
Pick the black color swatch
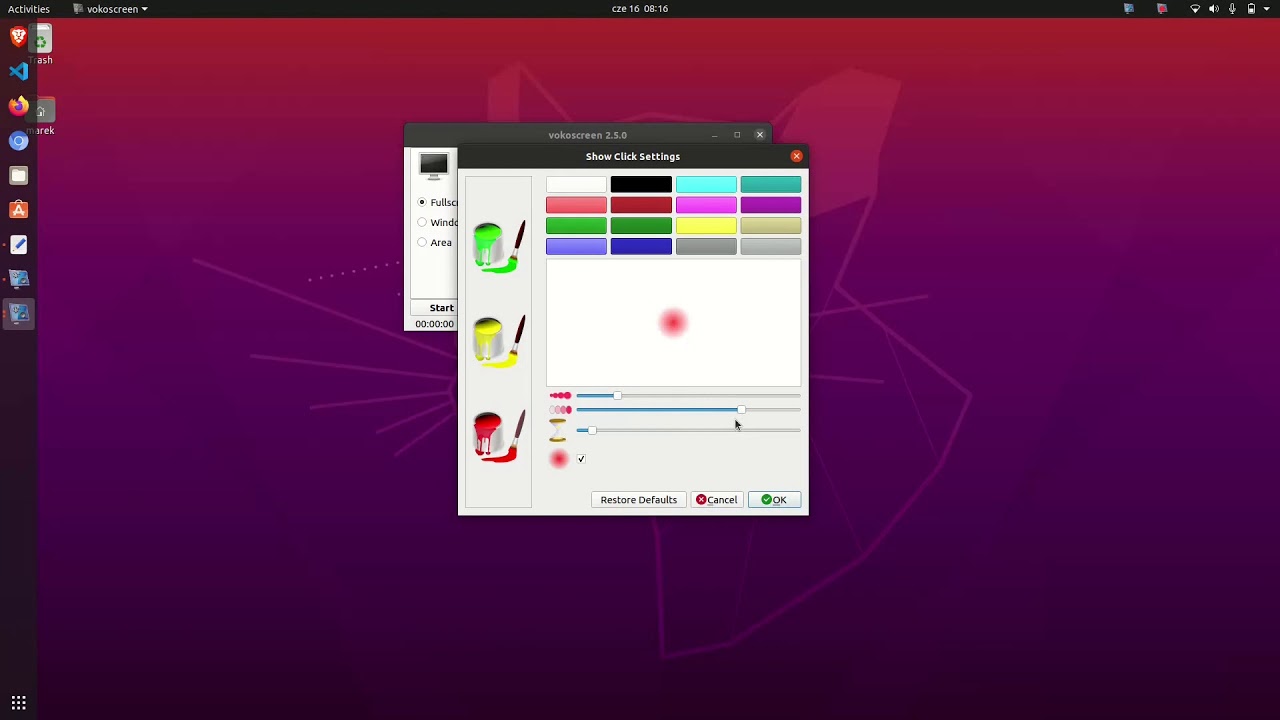[641, 184]
